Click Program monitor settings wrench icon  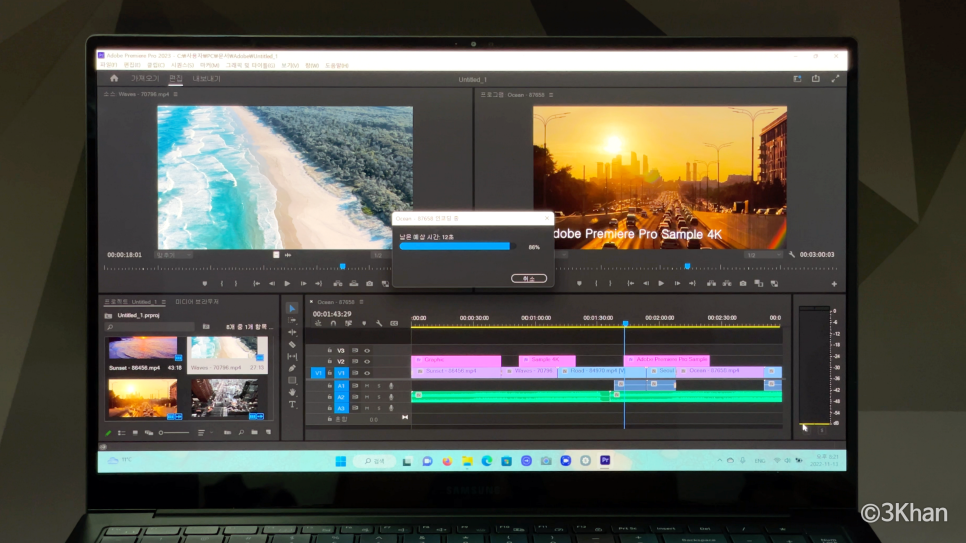coord(792,255)
